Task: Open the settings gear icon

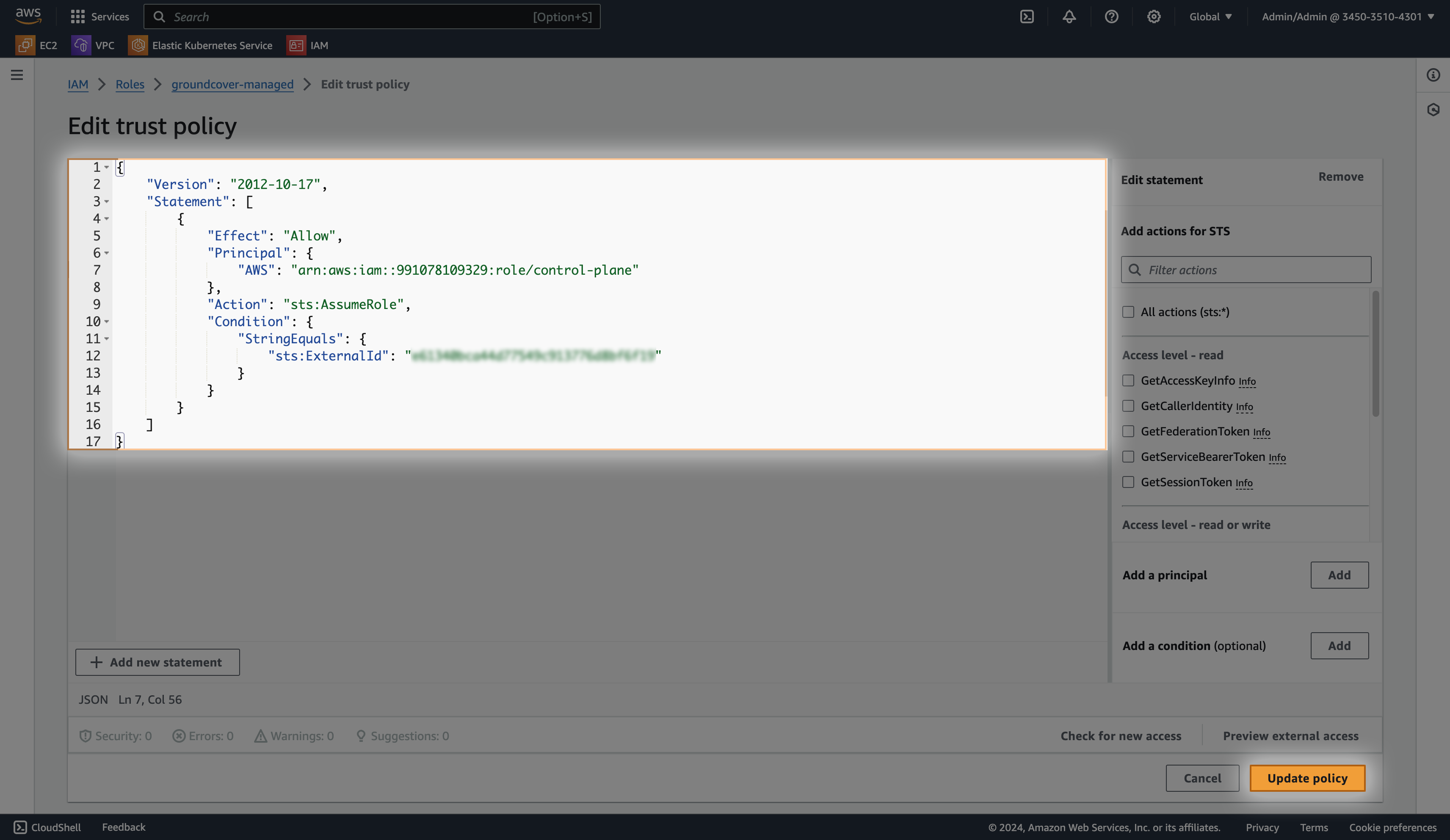Action: click(x=1154, y=17)
